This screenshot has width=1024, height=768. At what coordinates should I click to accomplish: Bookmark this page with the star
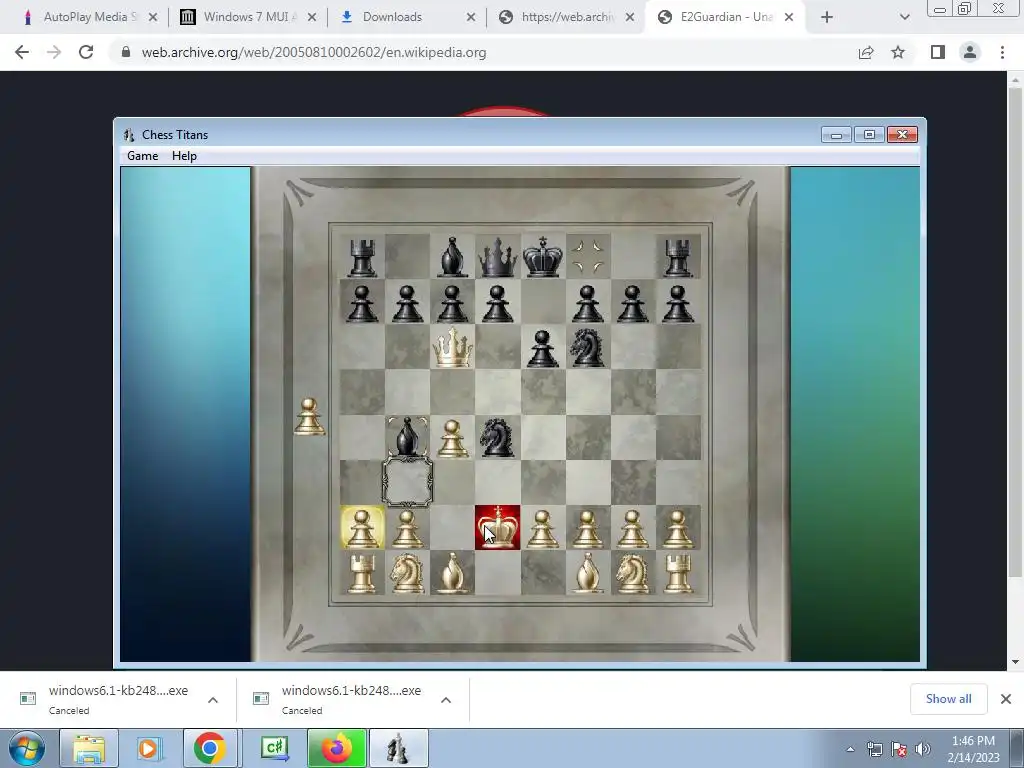click(898, 52)
